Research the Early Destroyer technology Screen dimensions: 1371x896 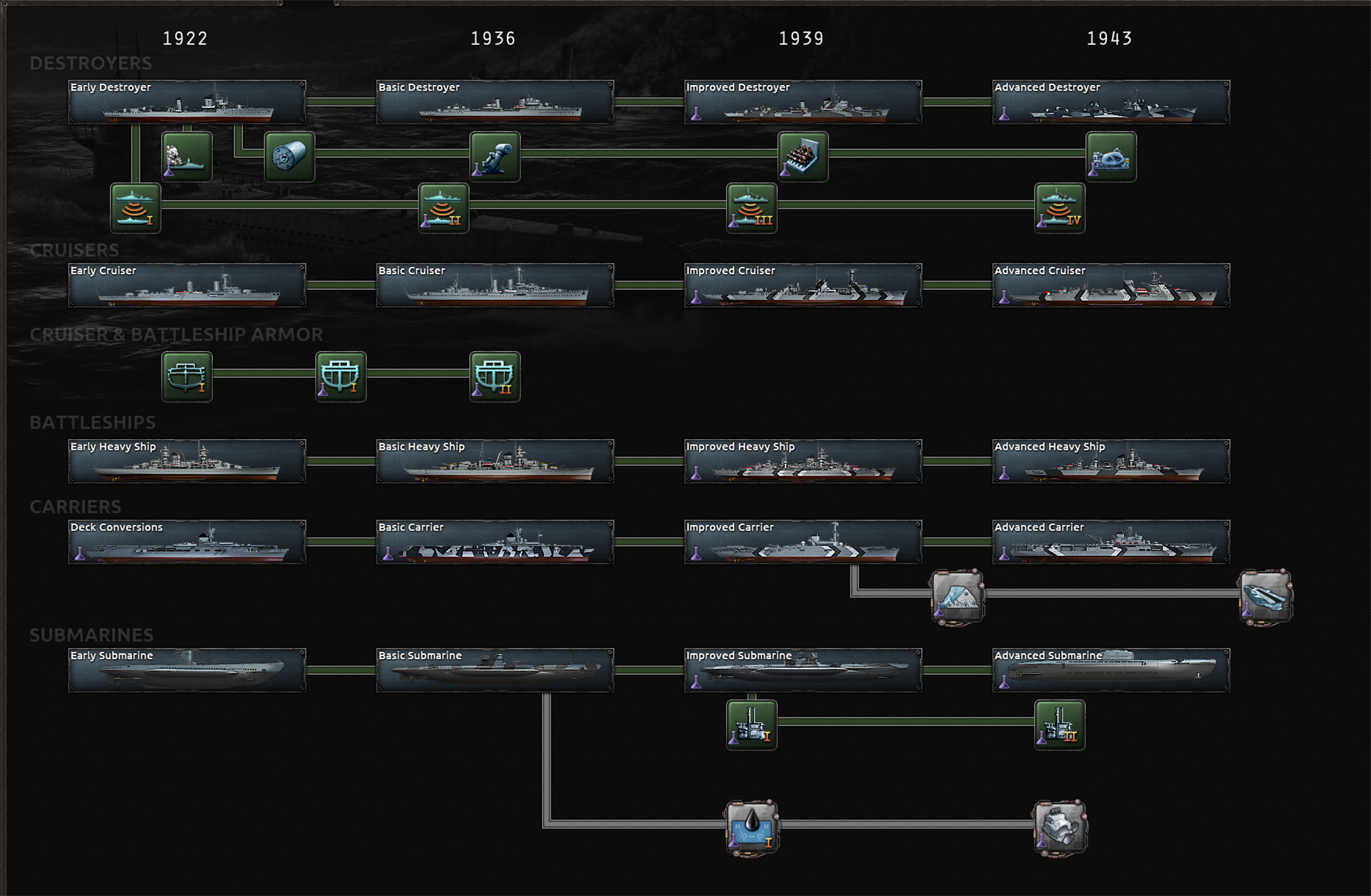click(187, 102)
